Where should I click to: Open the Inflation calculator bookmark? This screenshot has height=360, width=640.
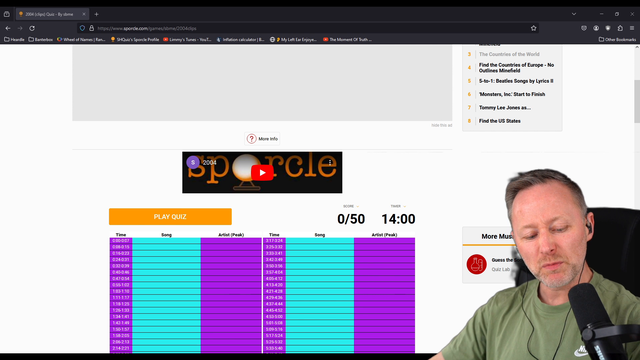click(240, 40)
